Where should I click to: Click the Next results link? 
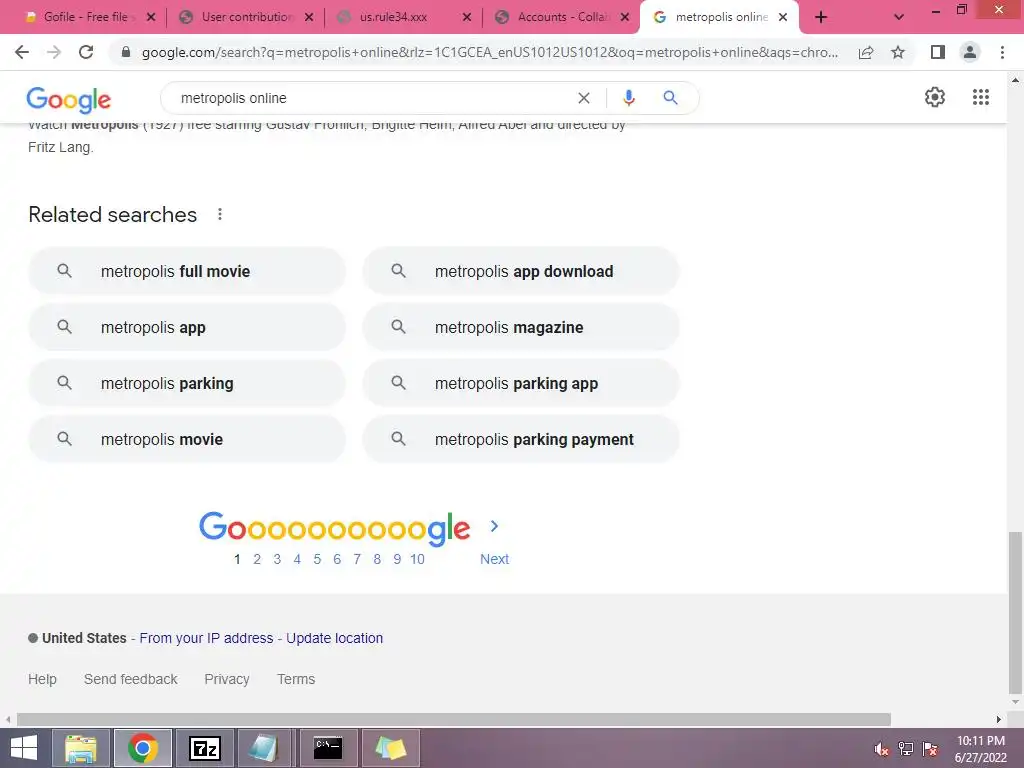[494, 559]
